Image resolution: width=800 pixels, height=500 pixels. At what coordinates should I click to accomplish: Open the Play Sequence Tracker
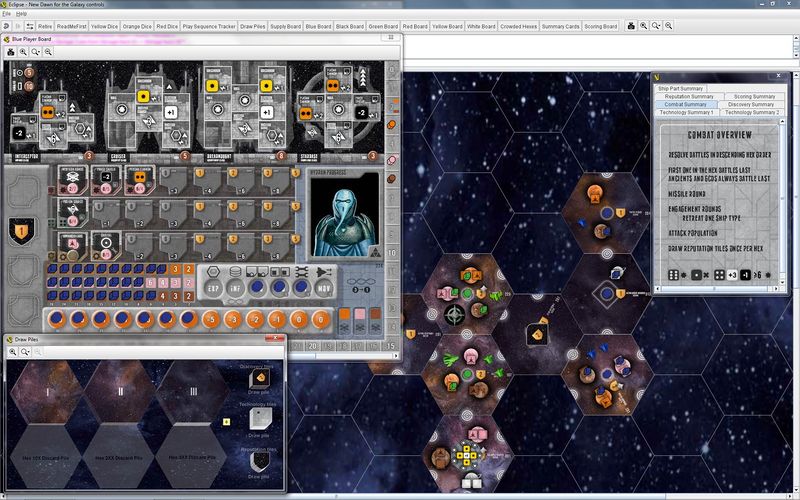[x=209, y=27]
